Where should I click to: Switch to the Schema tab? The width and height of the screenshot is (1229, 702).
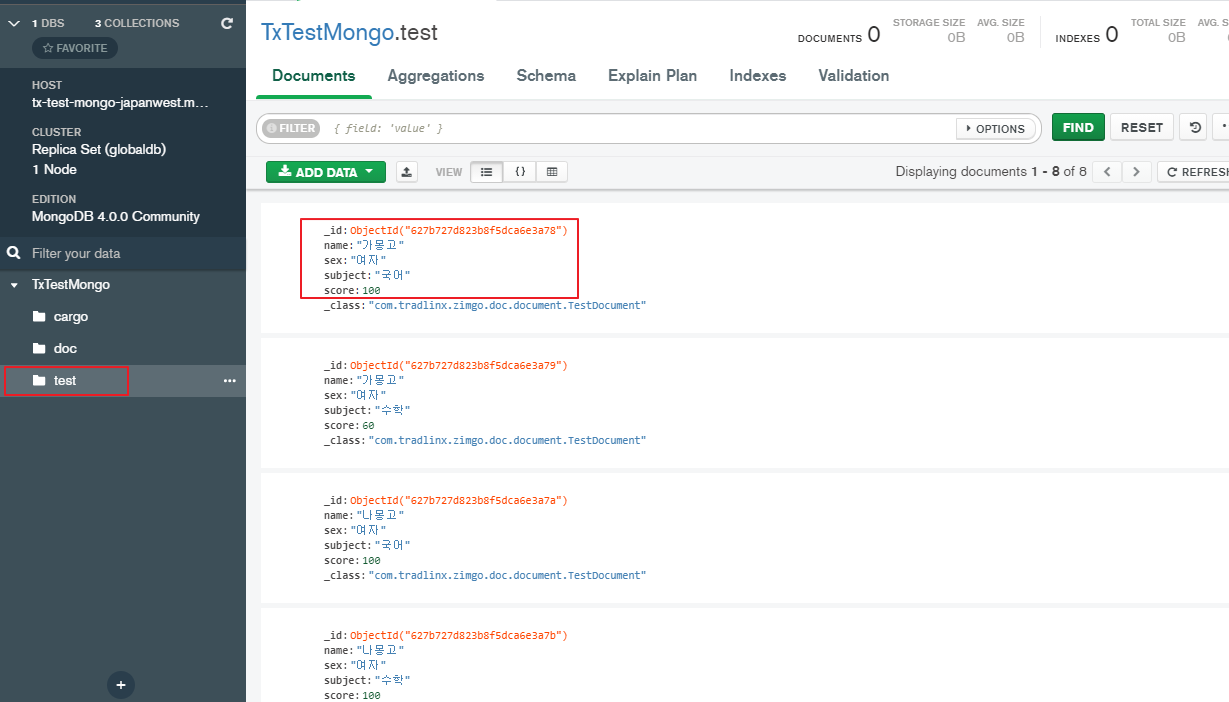coord(546,76)
